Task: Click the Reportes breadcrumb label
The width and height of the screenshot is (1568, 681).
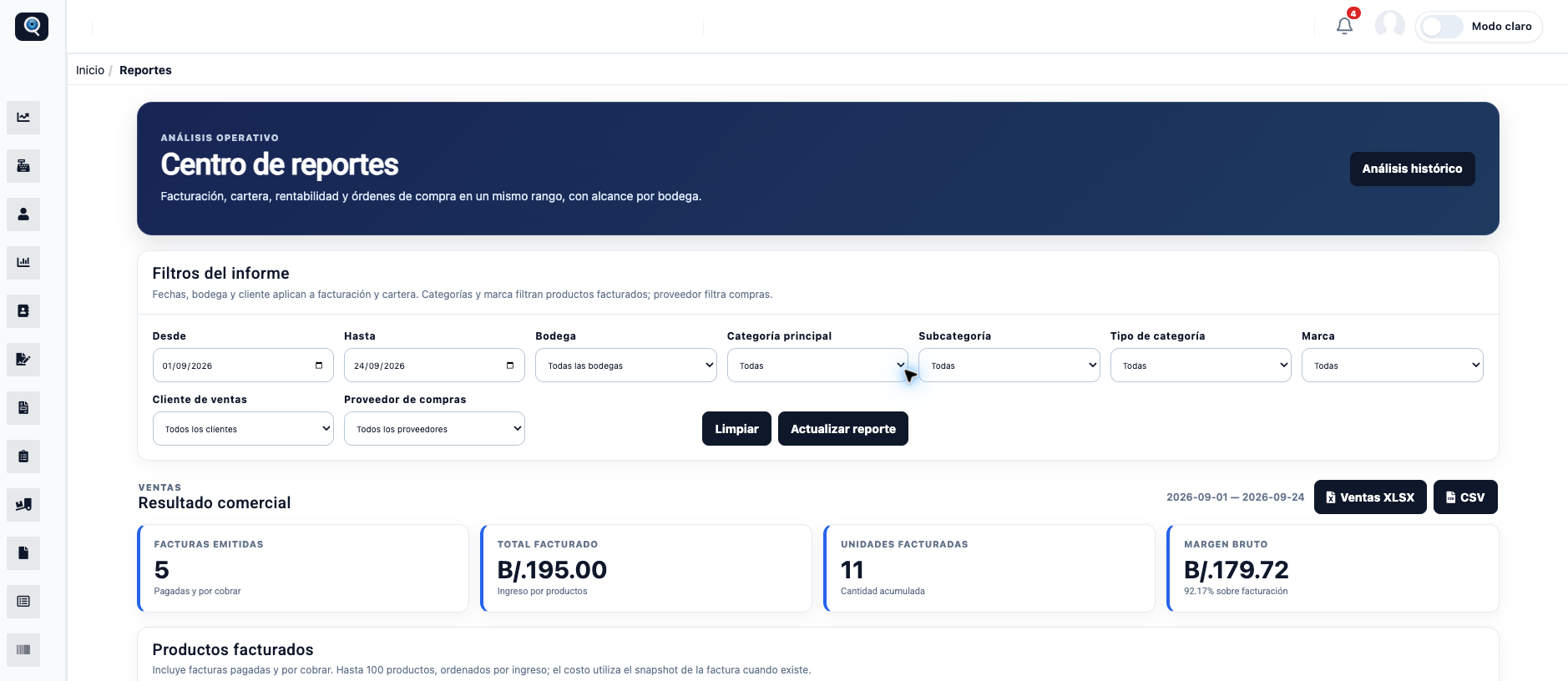Action: click(x=145, y=70)
